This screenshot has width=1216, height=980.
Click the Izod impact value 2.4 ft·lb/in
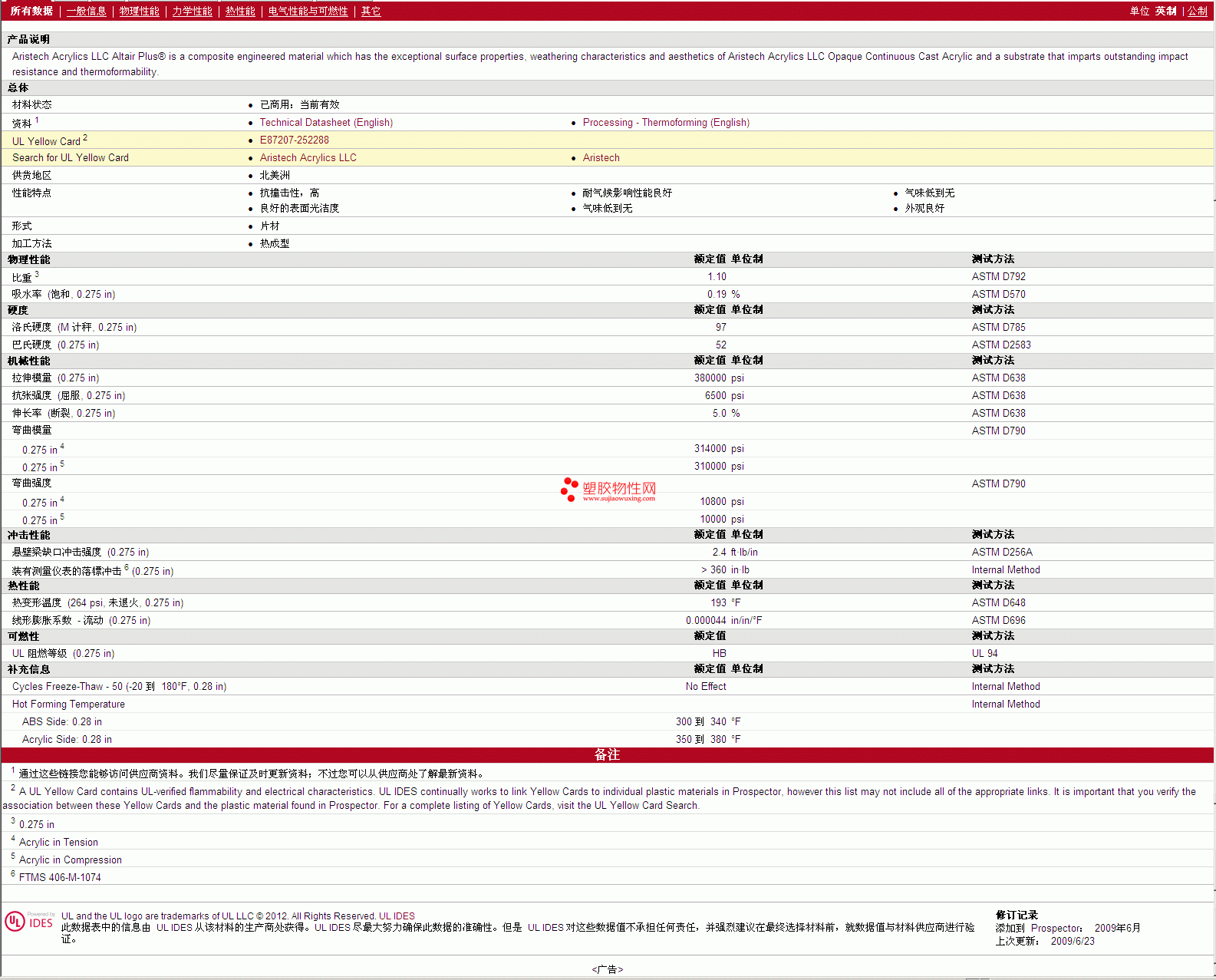(x=735, y=552)
